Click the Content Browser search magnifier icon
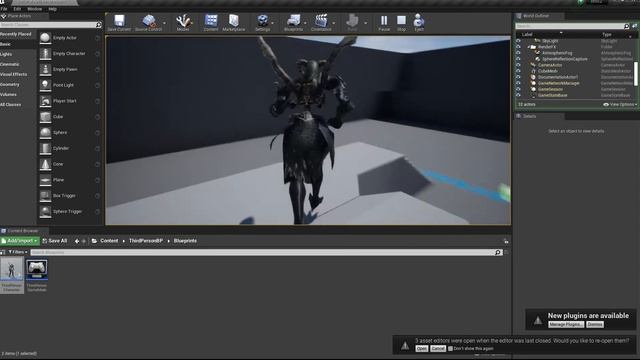This screenshot has width=640, height=360. click(498, 252)
